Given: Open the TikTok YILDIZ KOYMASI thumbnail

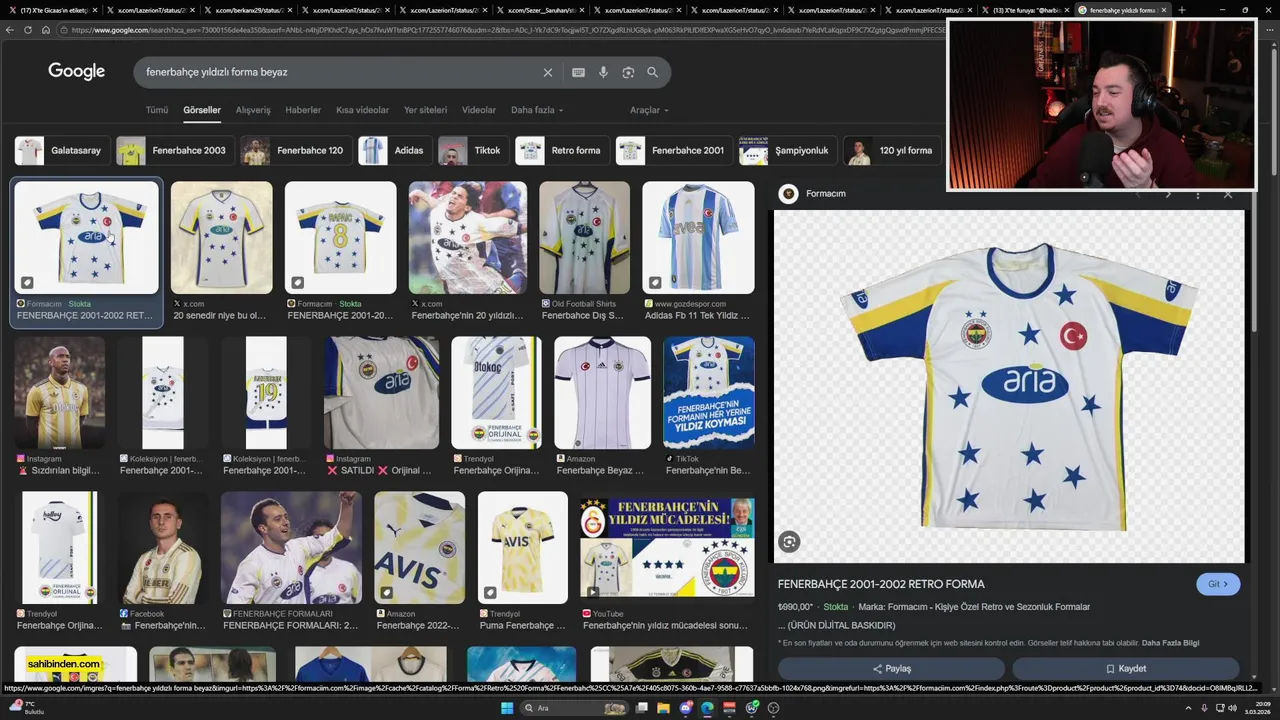Looking at the screenshot, I should (x=709, y=392).
